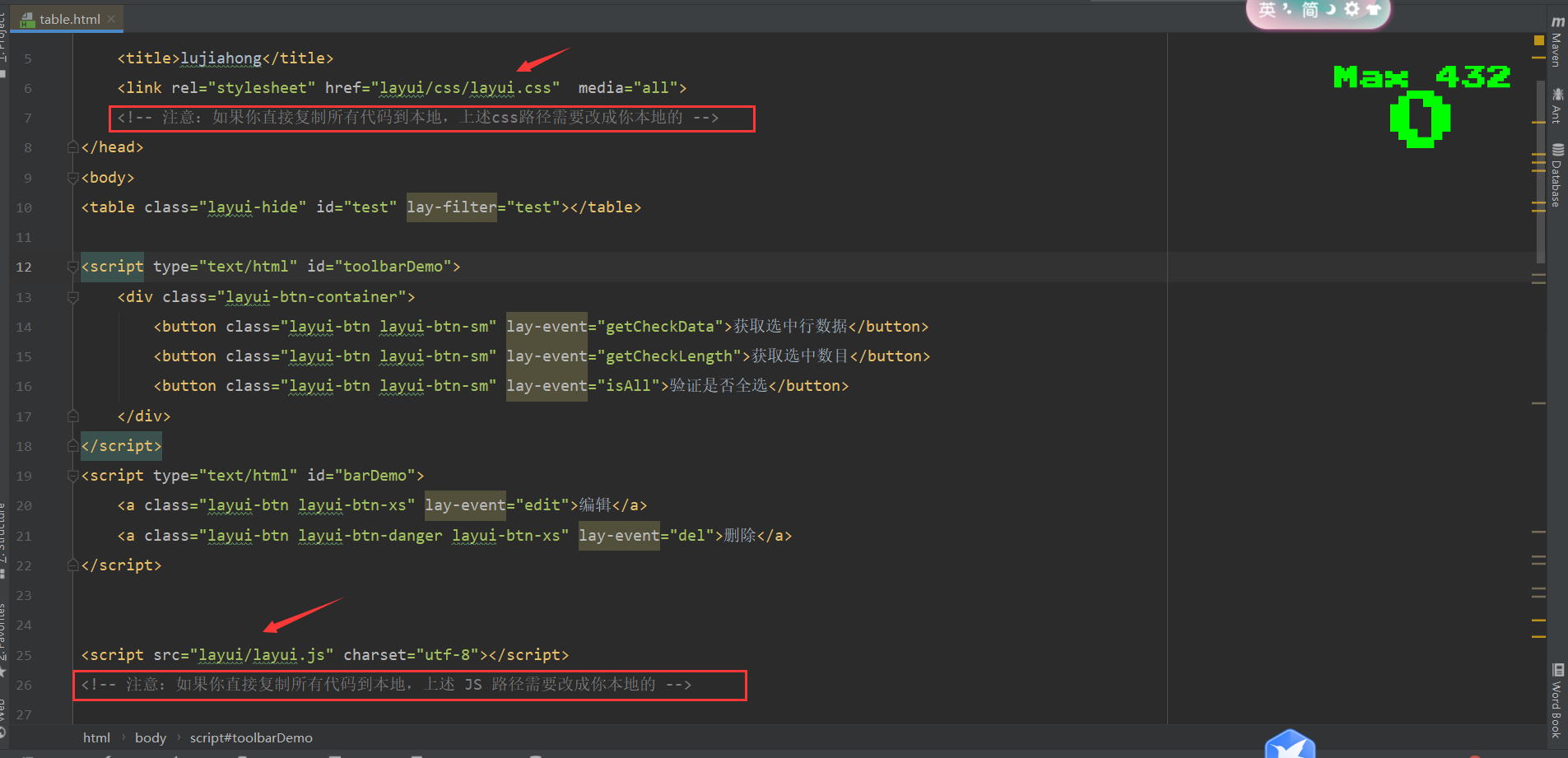
Task: Collapse the toolbarDemo script block fold
Action: point(72,267)
